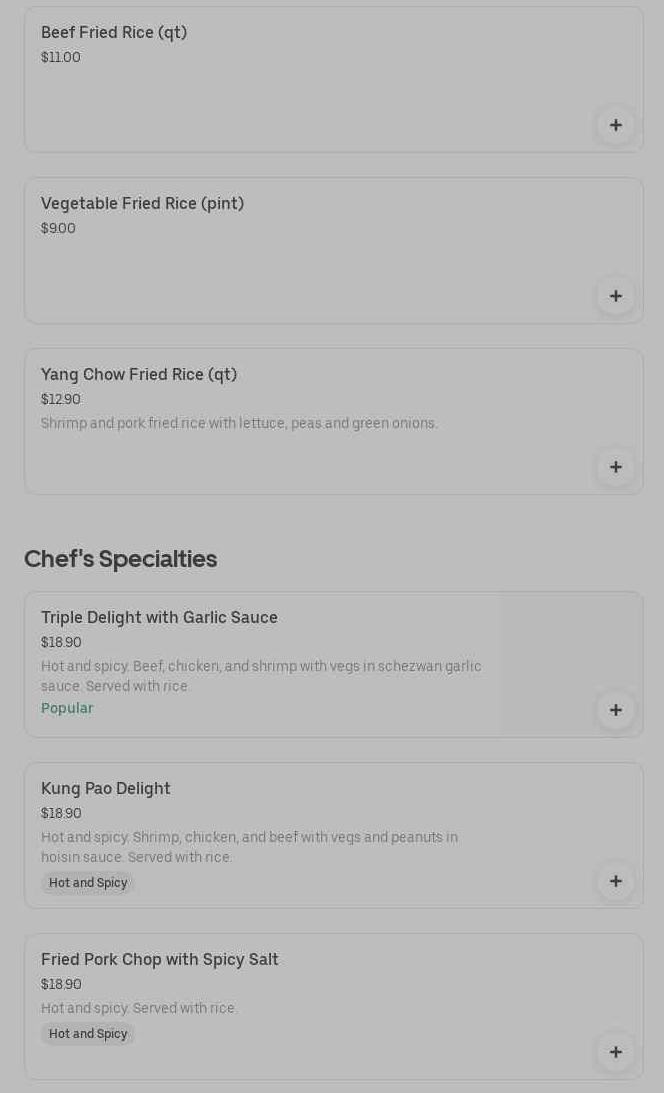Image resolution: width=664 pixels, height=1093 pixels.
Task: Click the $11.00 price of Beef Fried Rice
Action: (x=61, y=57)
